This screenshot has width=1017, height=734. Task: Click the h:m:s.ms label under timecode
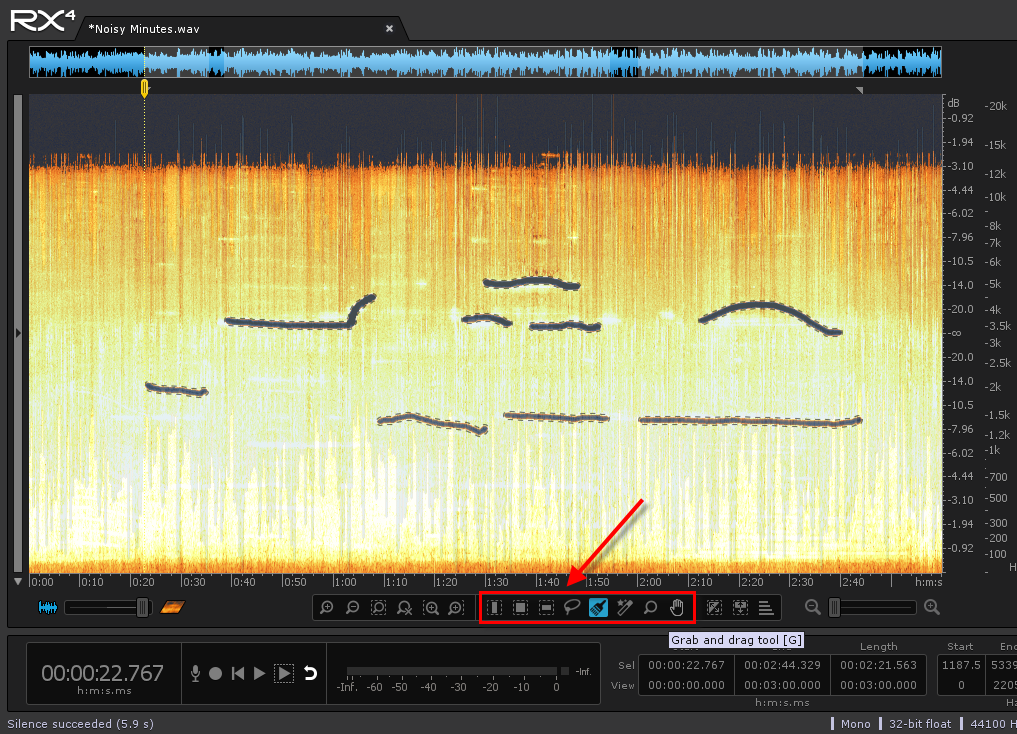click(x=104, y=691)
